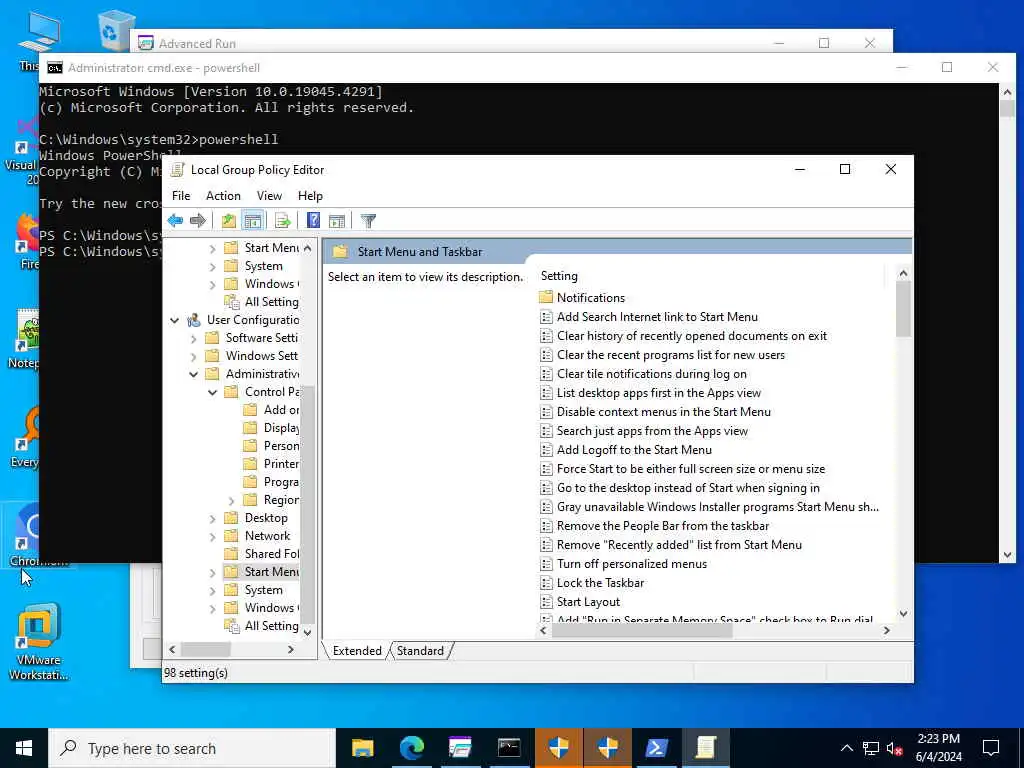Open VMware Workstation desktop shortcut

point(38,641)
